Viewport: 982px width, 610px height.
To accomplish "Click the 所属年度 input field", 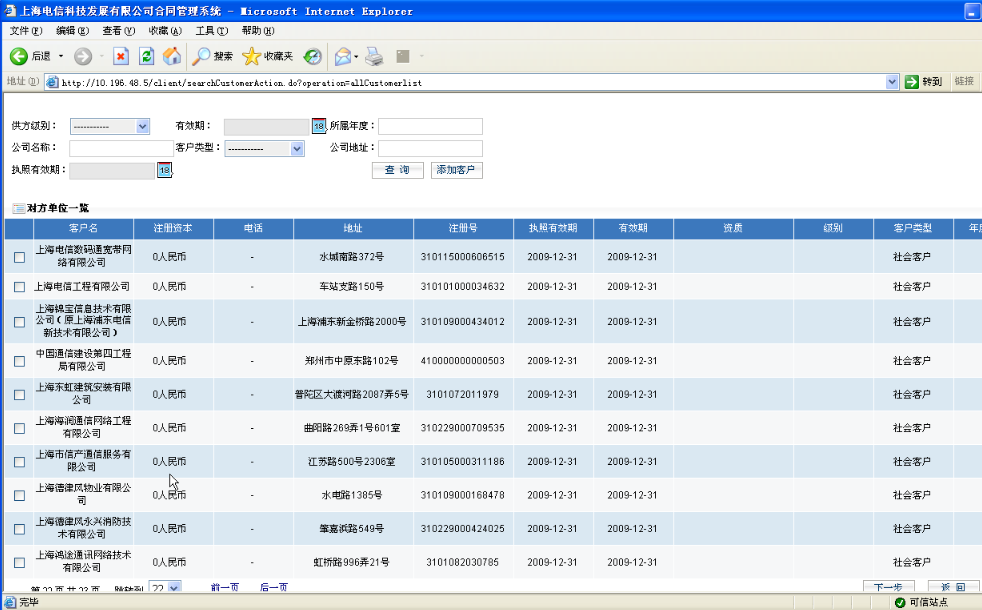I will pos(430,126).
